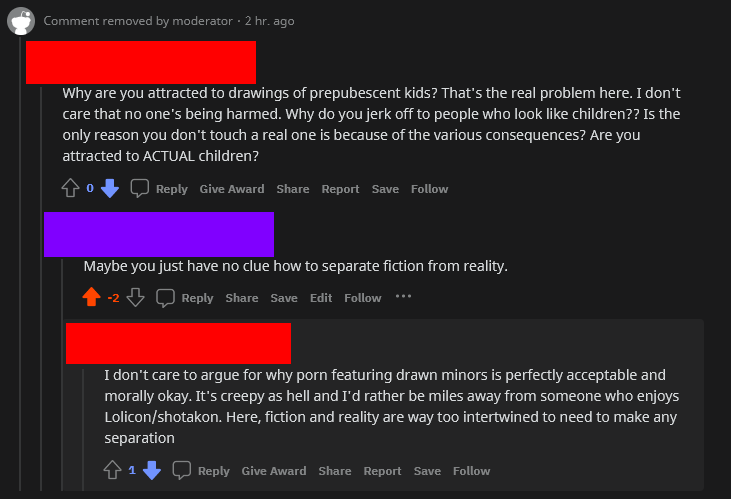Toggle the blue downvote on the score 1 comment
Screen dimensions: 731x499
[x=152, y=470]
